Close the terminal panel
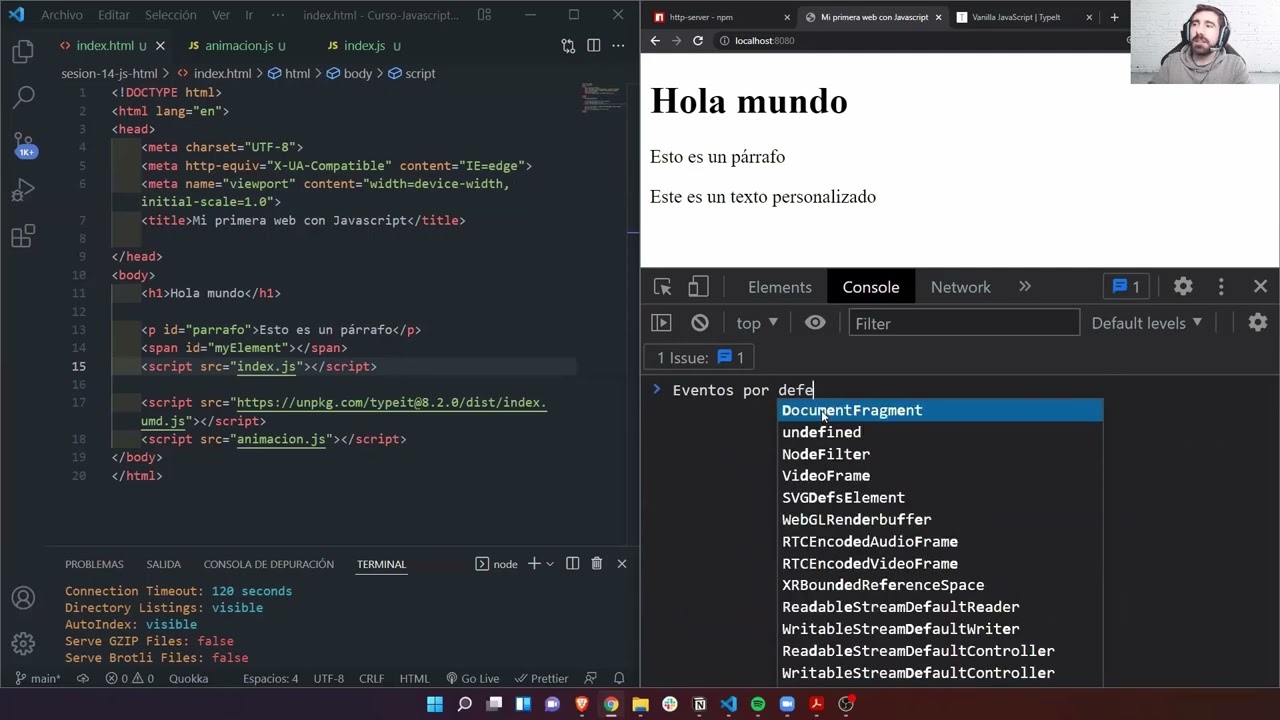This screenshot has width=1280, height=720. point(622,564)
